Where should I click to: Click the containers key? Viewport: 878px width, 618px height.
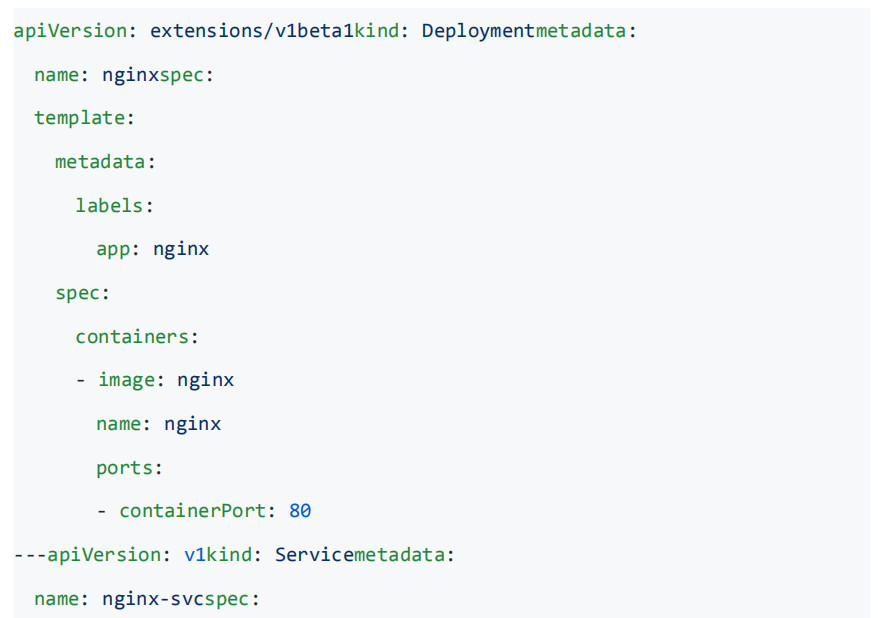(131, 336)
